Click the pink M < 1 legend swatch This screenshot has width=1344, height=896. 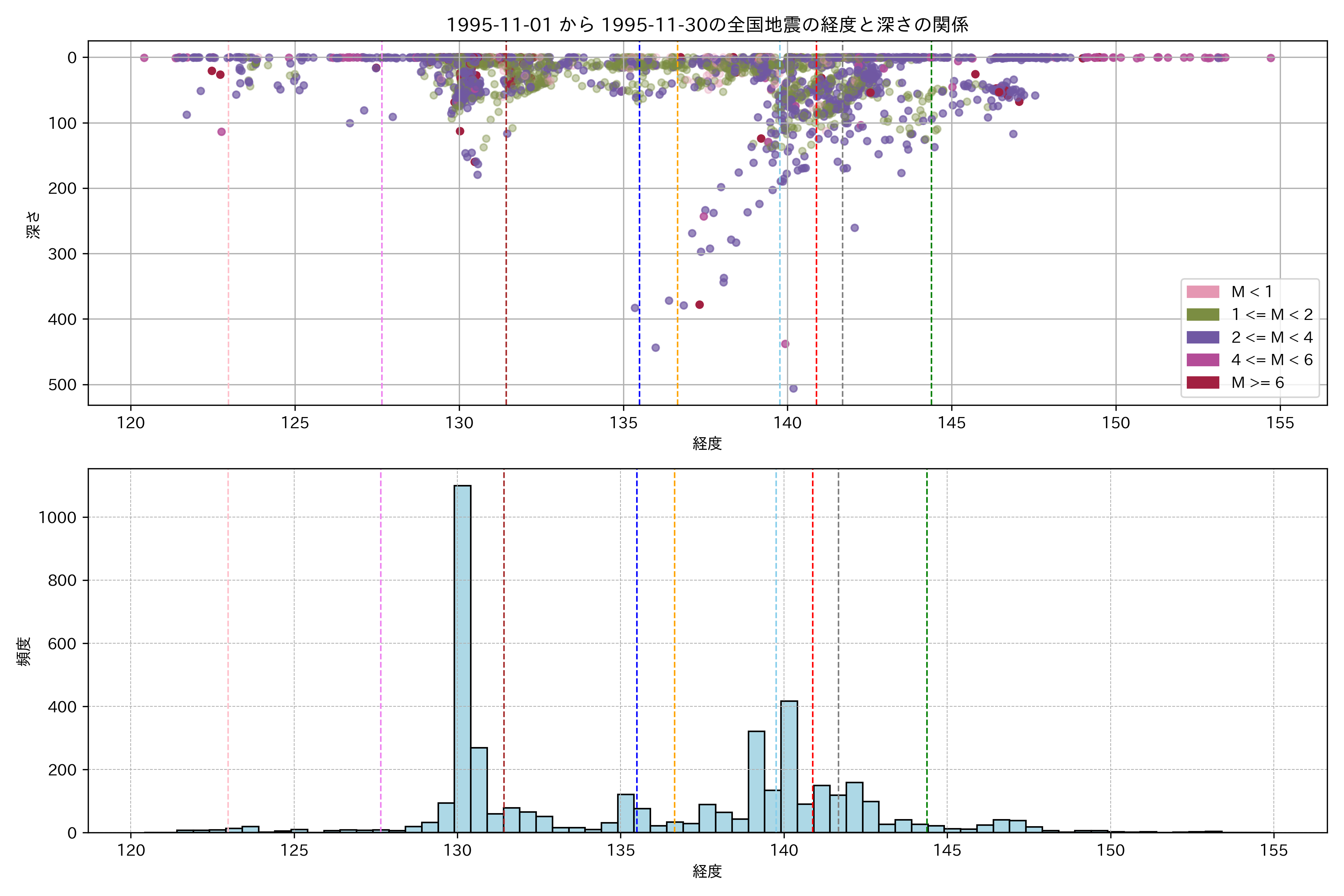point(1203,292)
